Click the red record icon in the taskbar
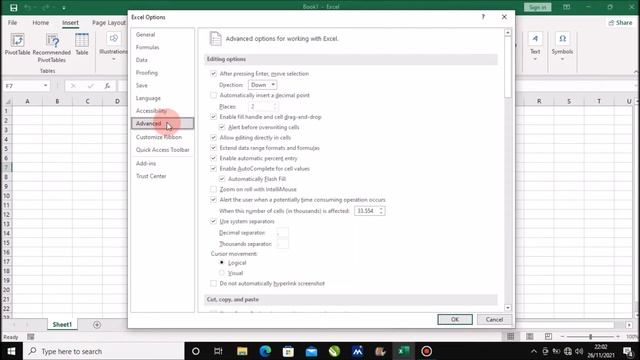 coord(427,351)
